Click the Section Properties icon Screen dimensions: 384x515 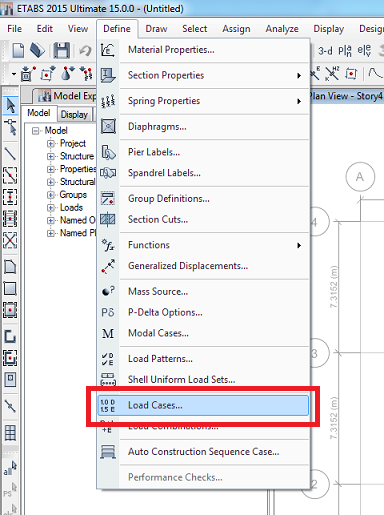pos(108,75)
